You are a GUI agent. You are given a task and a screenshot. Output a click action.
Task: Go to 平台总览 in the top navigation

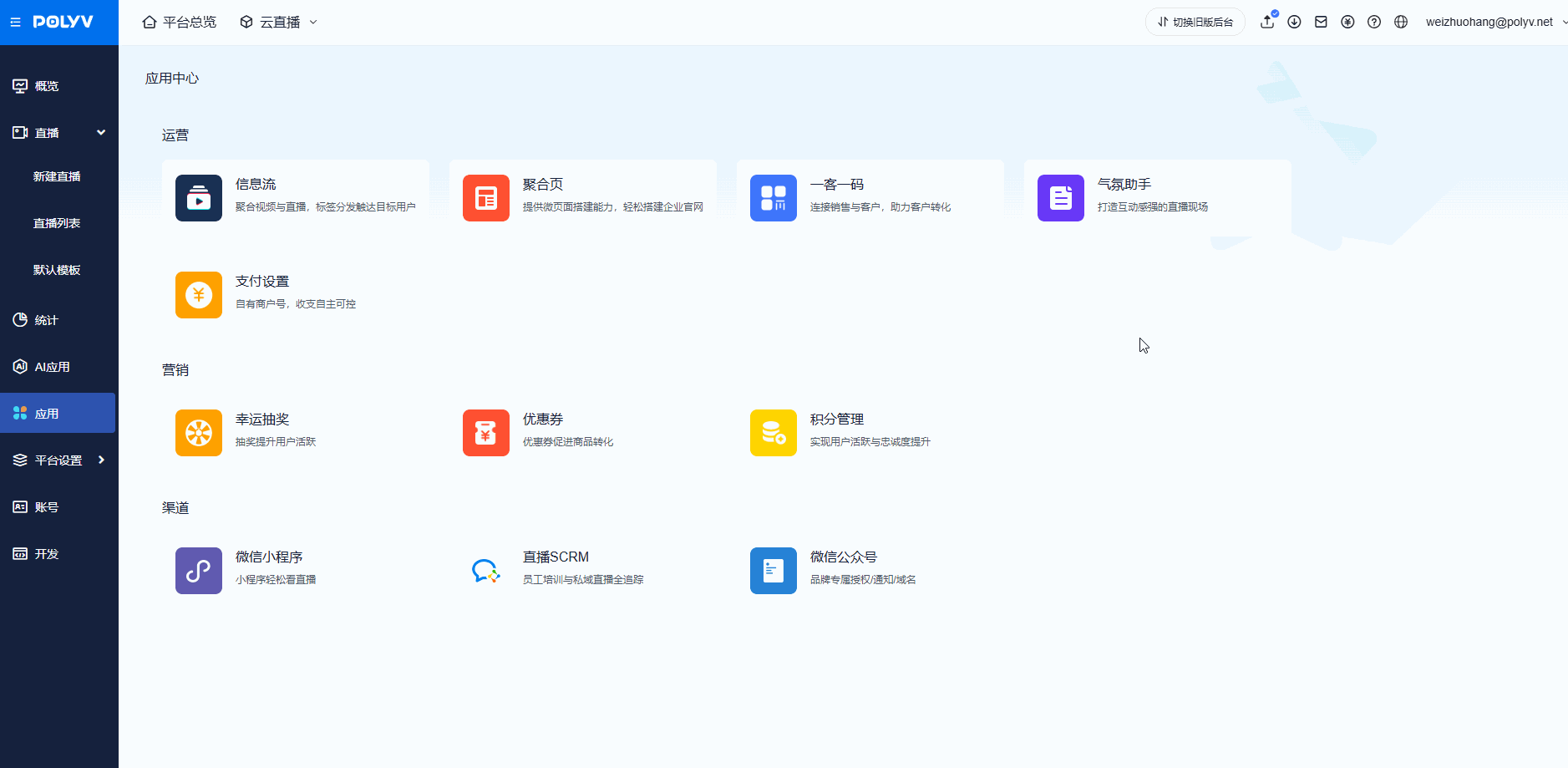coord(180,23)
